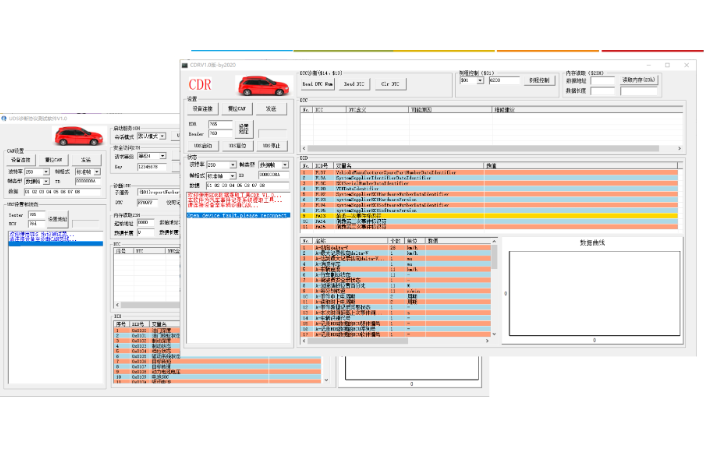
Task: Click 设备连接 button in CDR window
Action: (x=202, y=109)
